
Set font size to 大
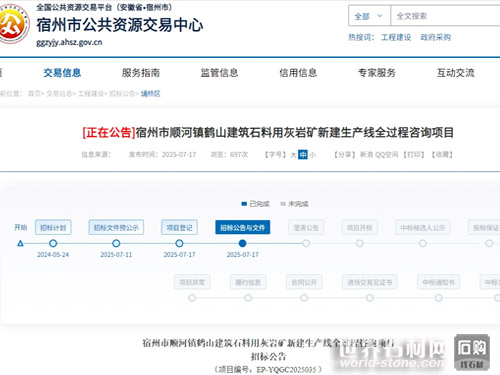293,155
